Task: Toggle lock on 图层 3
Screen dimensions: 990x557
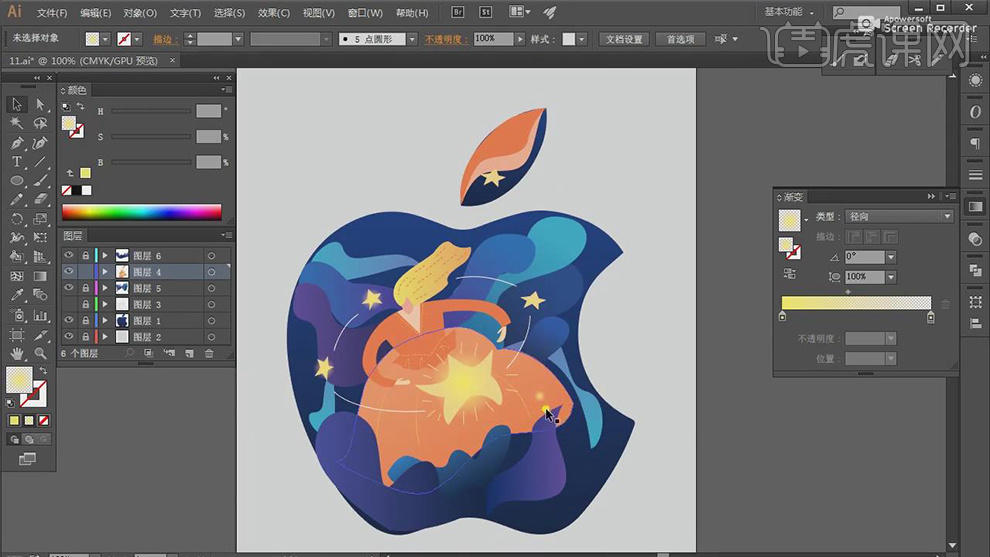Action: [x=86, y=304]
